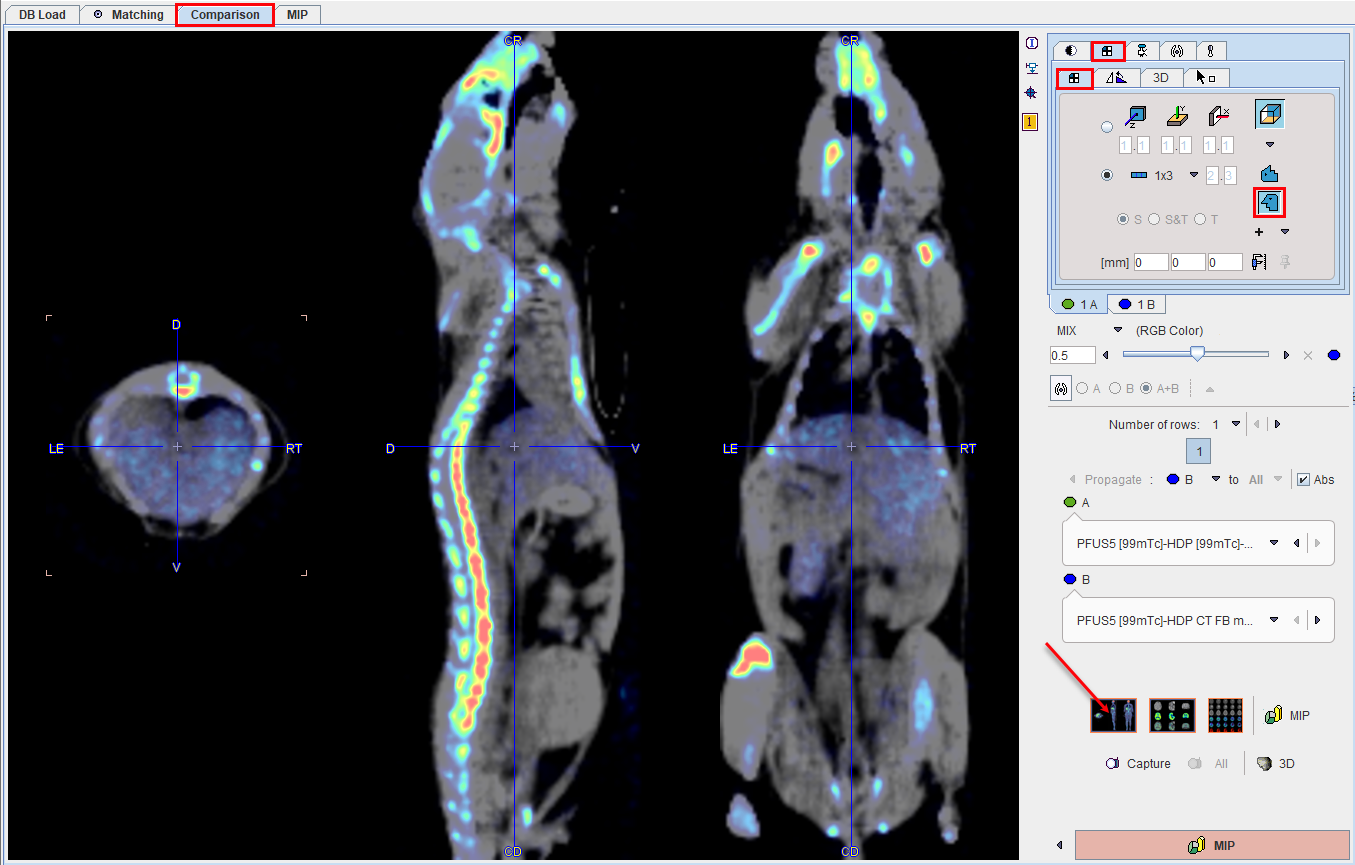Image resolution: width=1355 pixels, height=865 pixels.
Task: Click the human head orientation icon
Action: click(x=1269, y=202)
